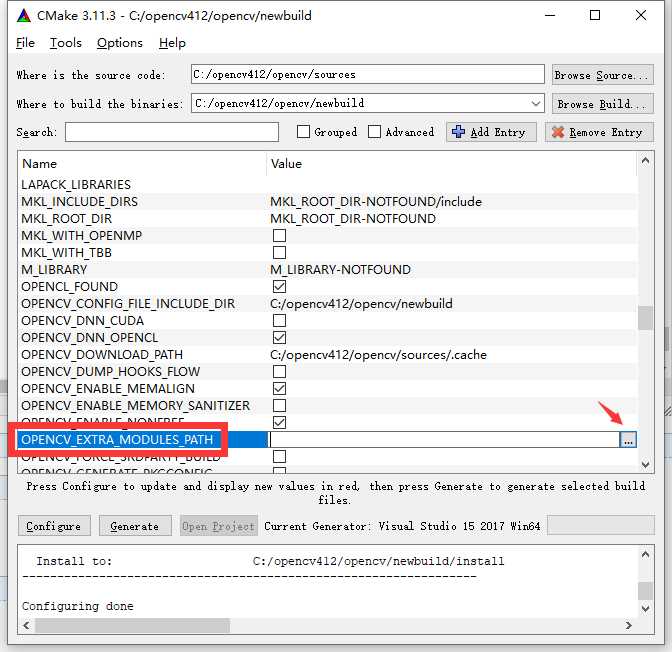This screenshot has width=672, height=652.
Task: Open the build binaries path dropdown
Action: pos(535,103)
